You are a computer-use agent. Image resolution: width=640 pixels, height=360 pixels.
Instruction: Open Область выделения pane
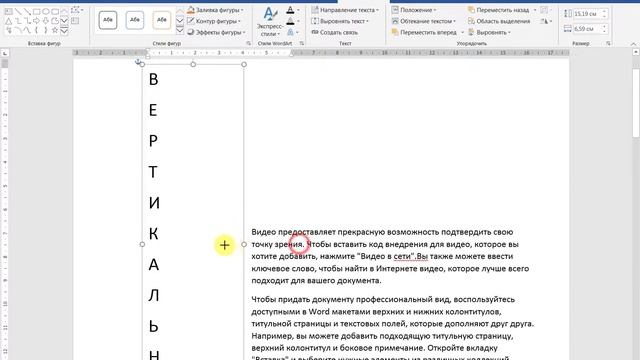499,21
